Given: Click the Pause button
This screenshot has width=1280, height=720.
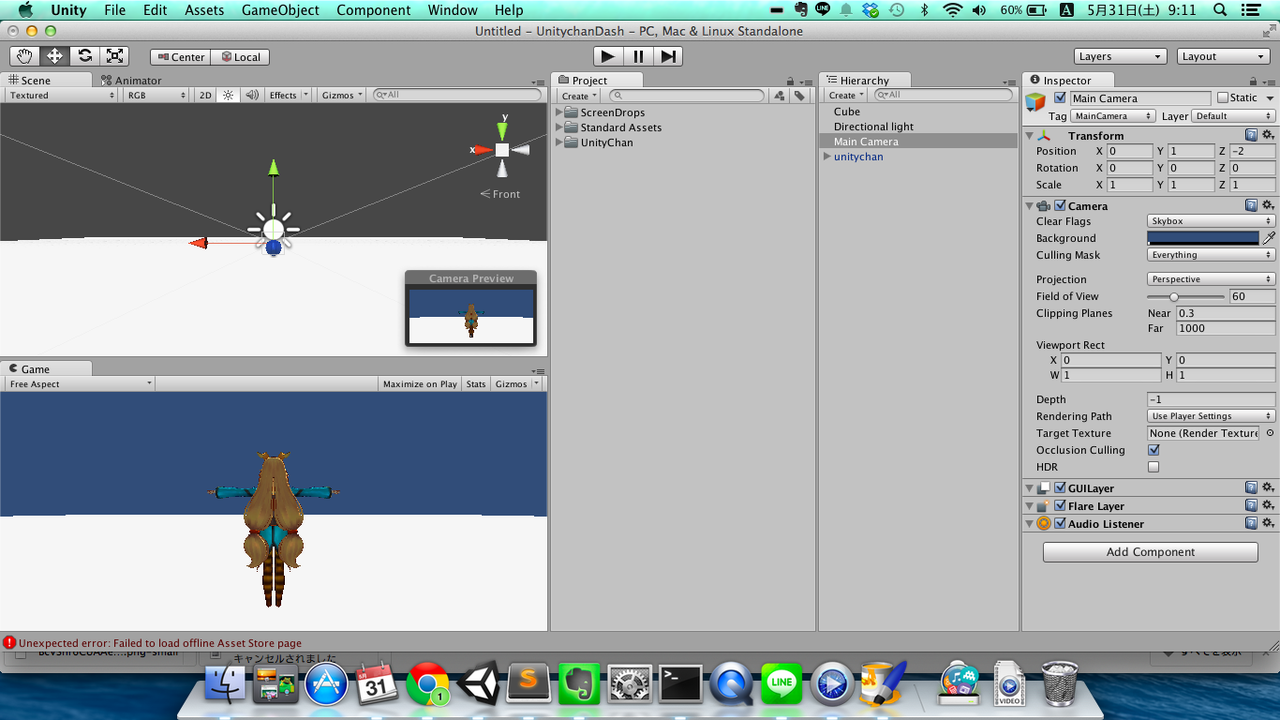Looking at the screenshot, I should tap(638, 57).
